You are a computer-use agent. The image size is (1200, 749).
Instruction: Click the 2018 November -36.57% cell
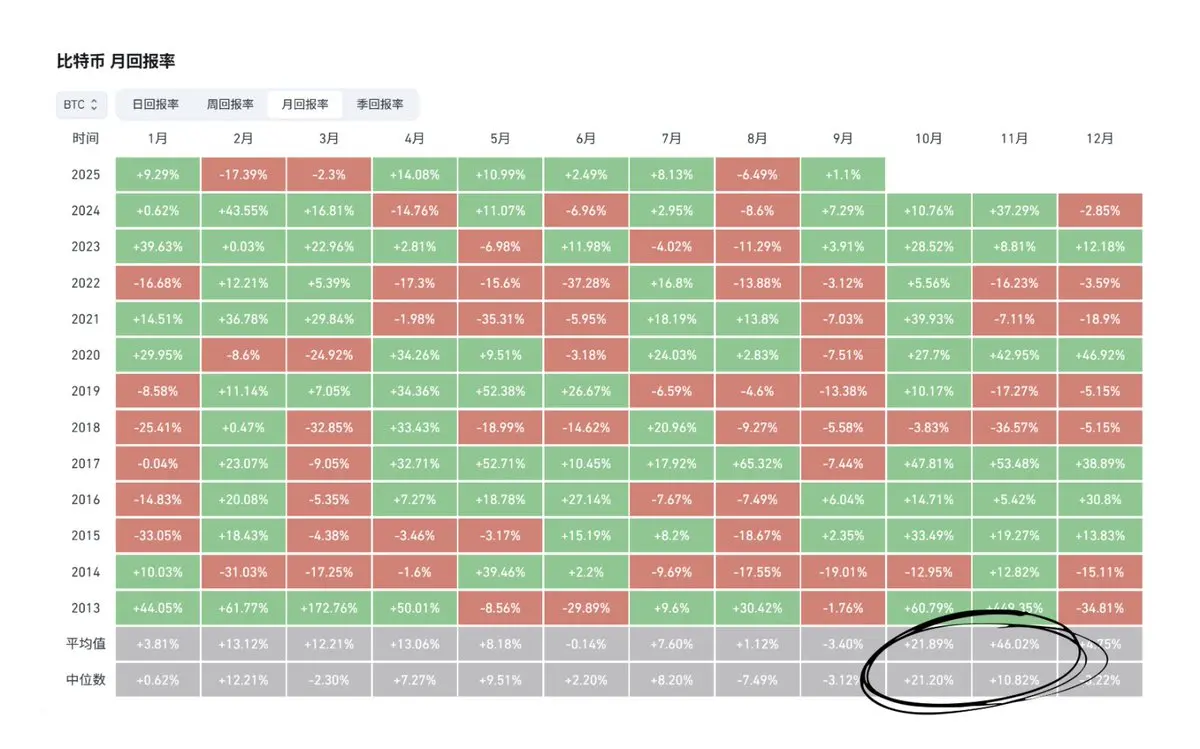click(1014, 428)
